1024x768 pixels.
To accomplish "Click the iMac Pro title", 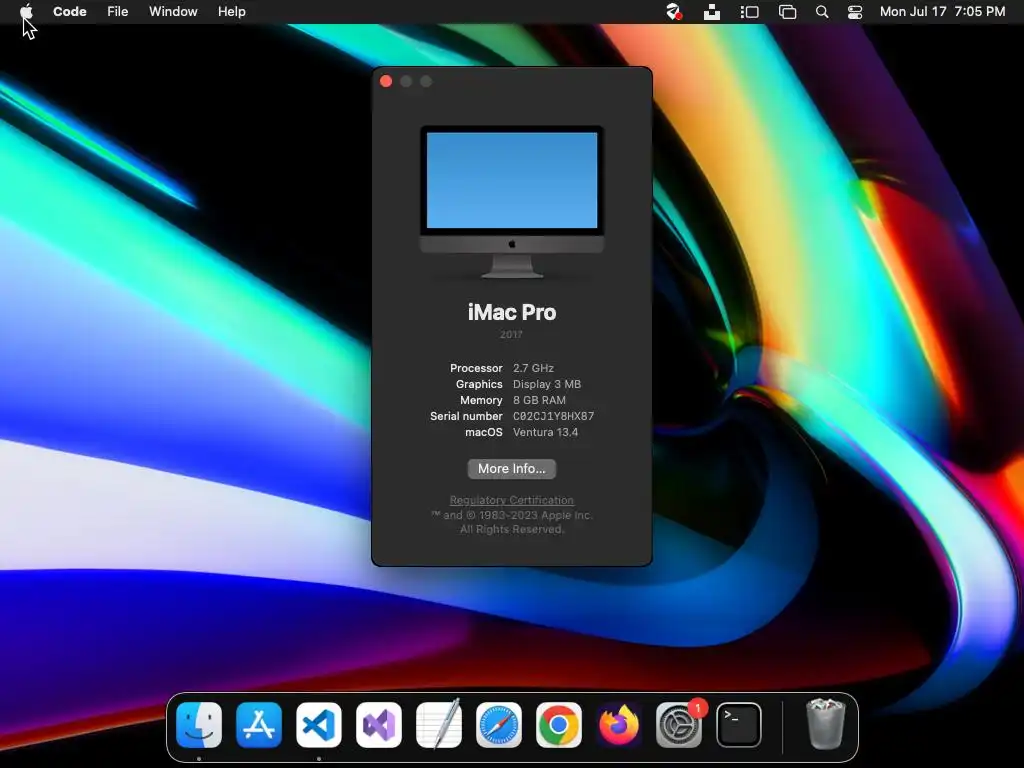I will point(511,312).
